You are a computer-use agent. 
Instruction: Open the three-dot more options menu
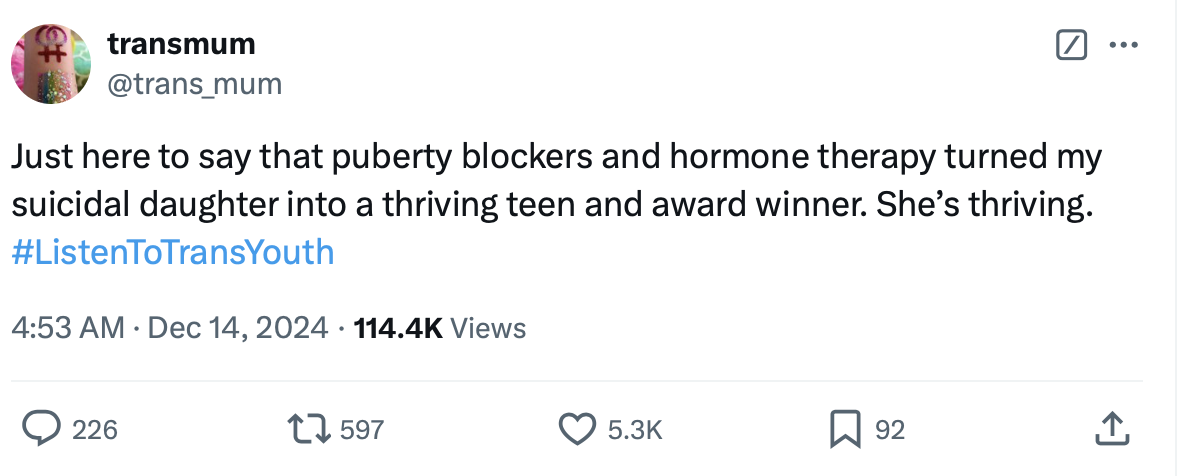(x=1124, y=45)
